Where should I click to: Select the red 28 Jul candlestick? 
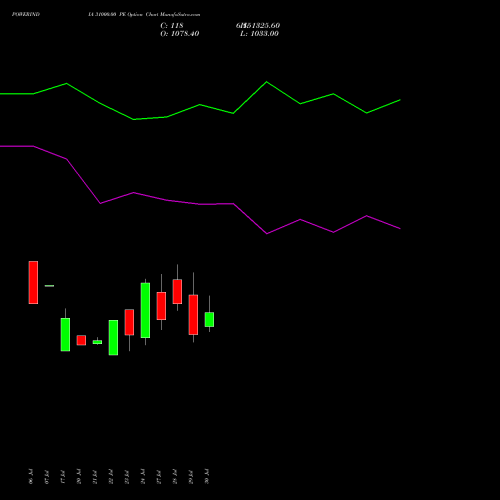pos(177,291)
